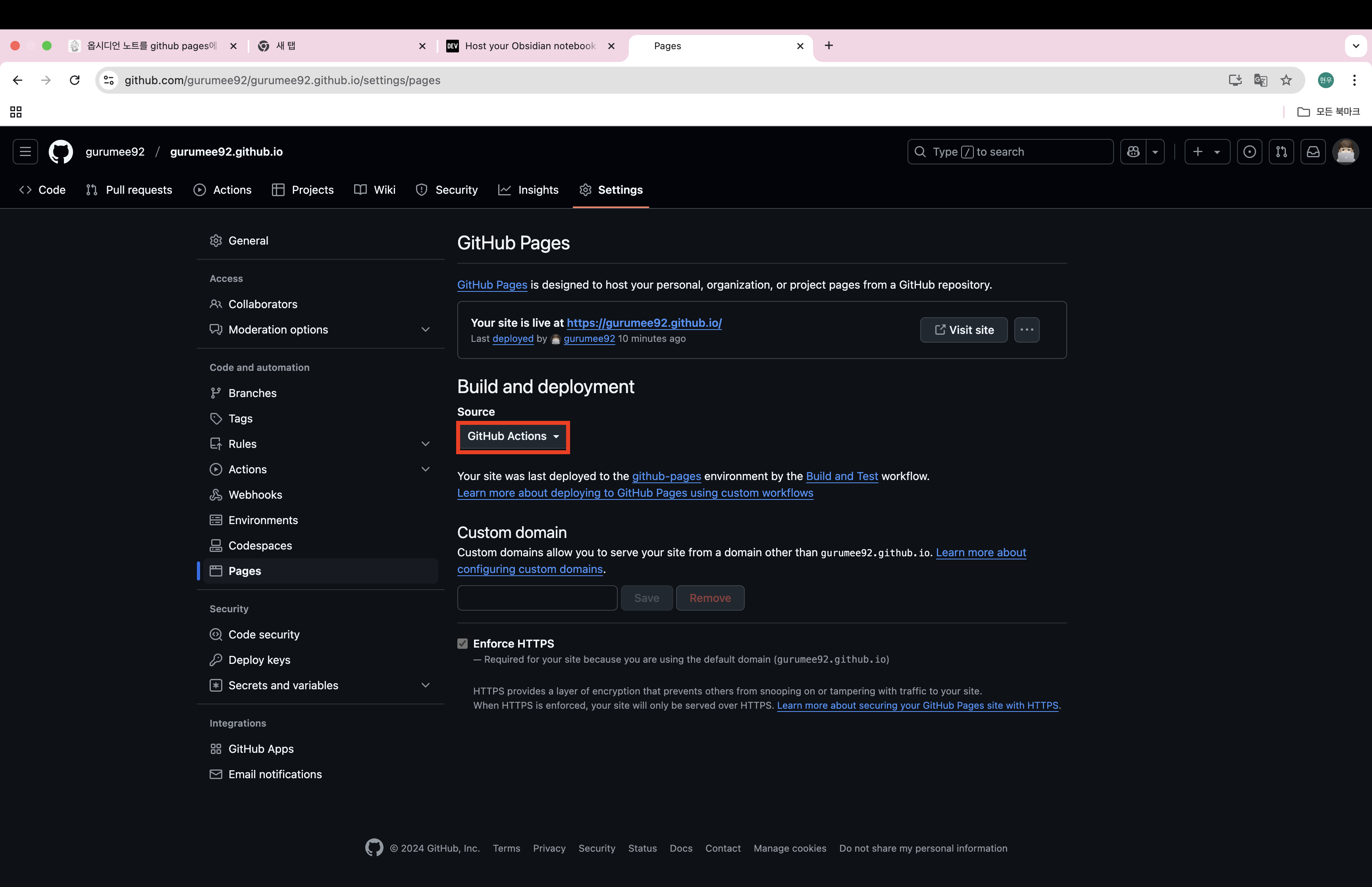Open the notifications inbox icon
Screen dimensions: 1372x887
pyautogui.click(x=1313, y=152)
